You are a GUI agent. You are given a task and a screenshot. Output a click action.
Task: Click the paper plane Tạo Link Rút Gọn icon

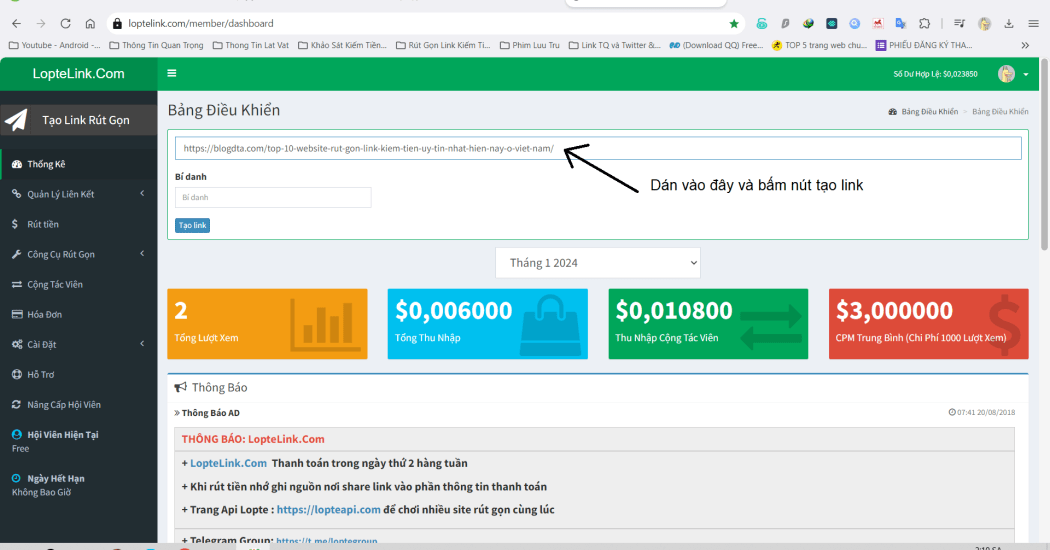point(16,120)
